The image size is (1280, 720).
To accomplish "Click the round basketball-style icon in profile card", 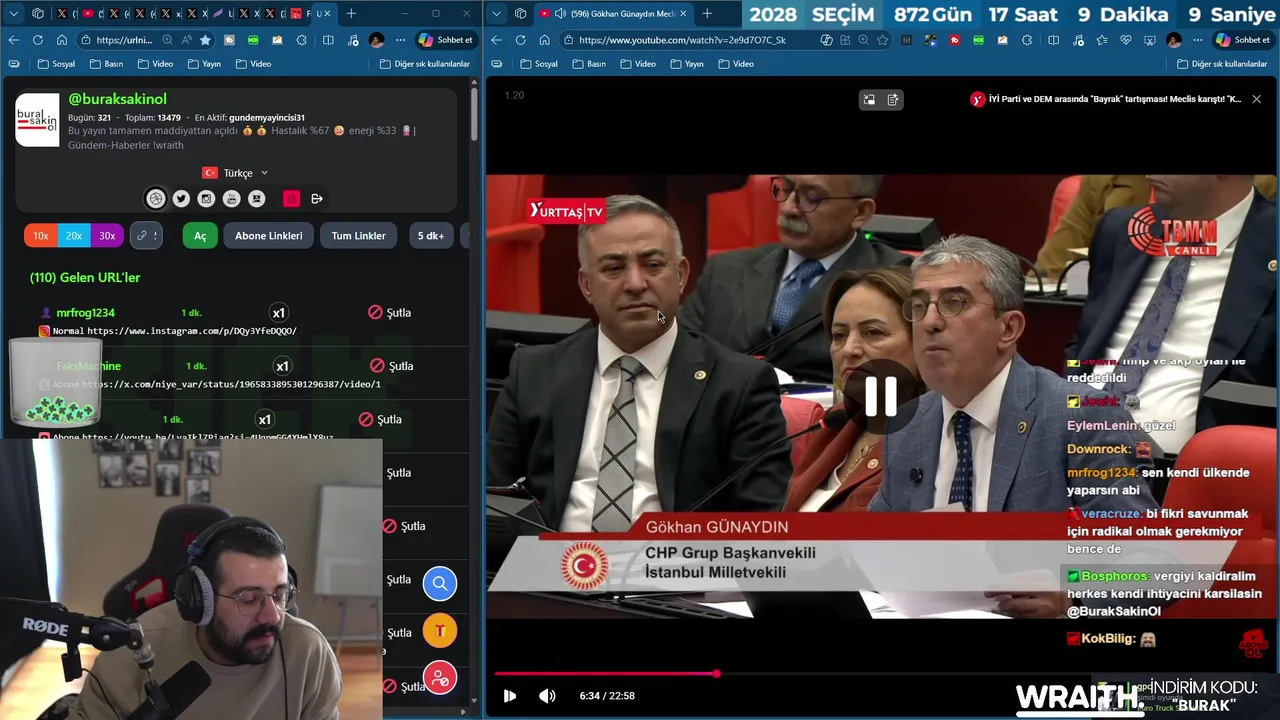I will pyautogui.click(x=155, y=199).
